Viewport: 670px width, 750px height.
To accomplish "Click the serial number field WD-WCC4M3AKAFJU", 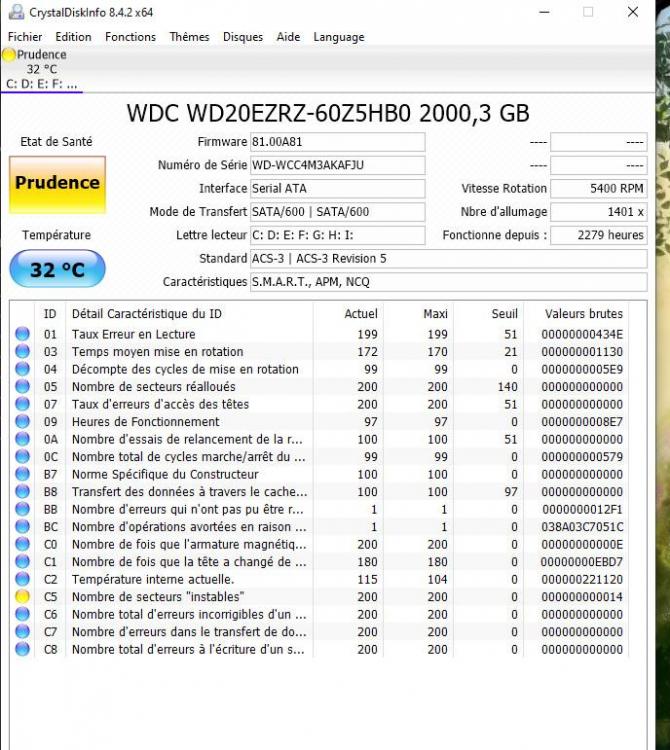I will (337, 165).
